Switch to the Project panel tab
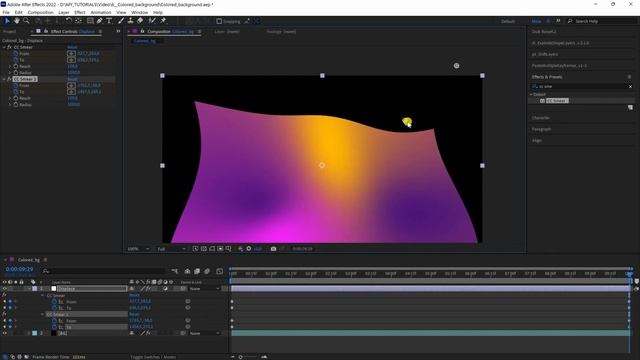This screenshot has width=640, height=360. click(x=9, y=31)
